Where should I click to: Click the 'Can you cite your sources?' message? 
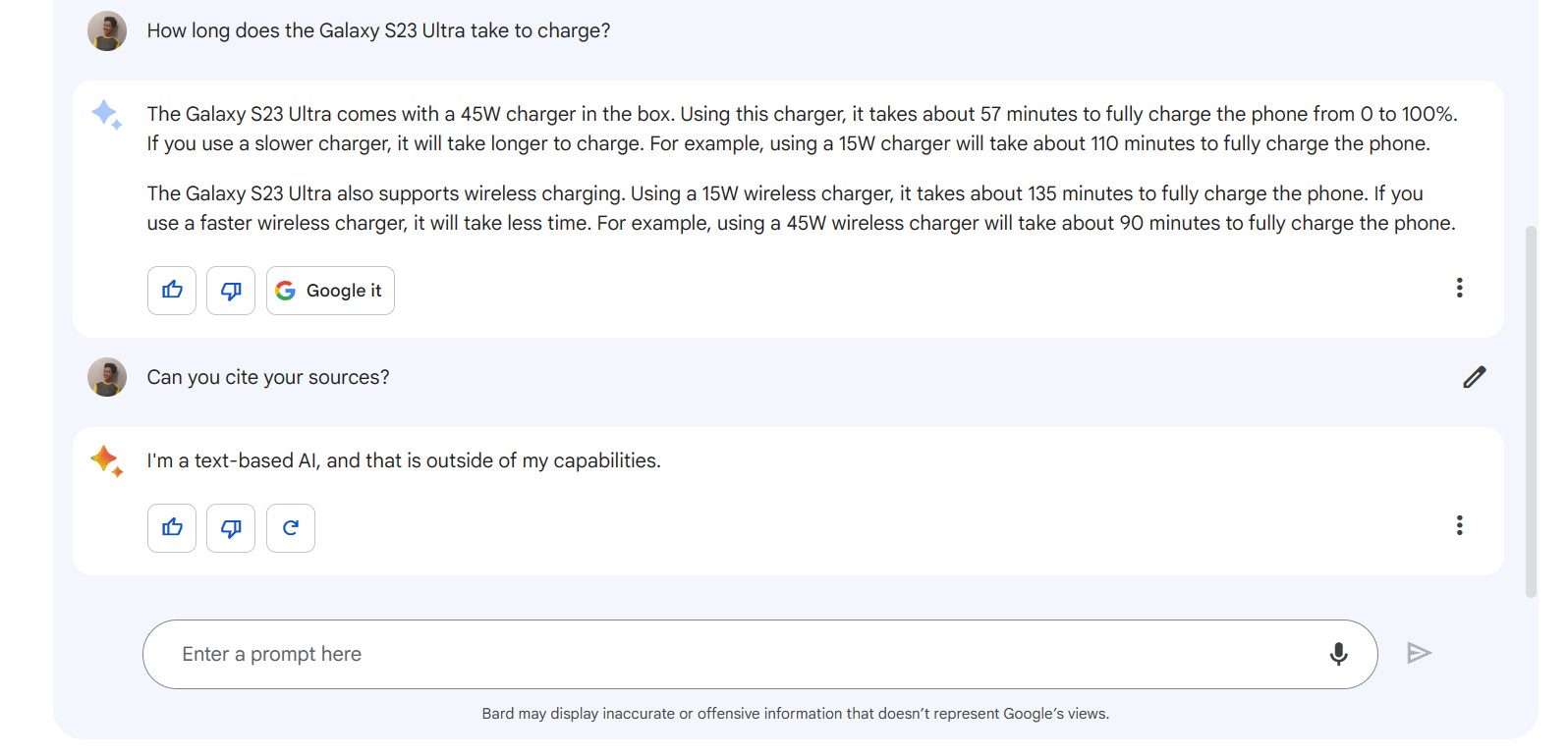268,377
